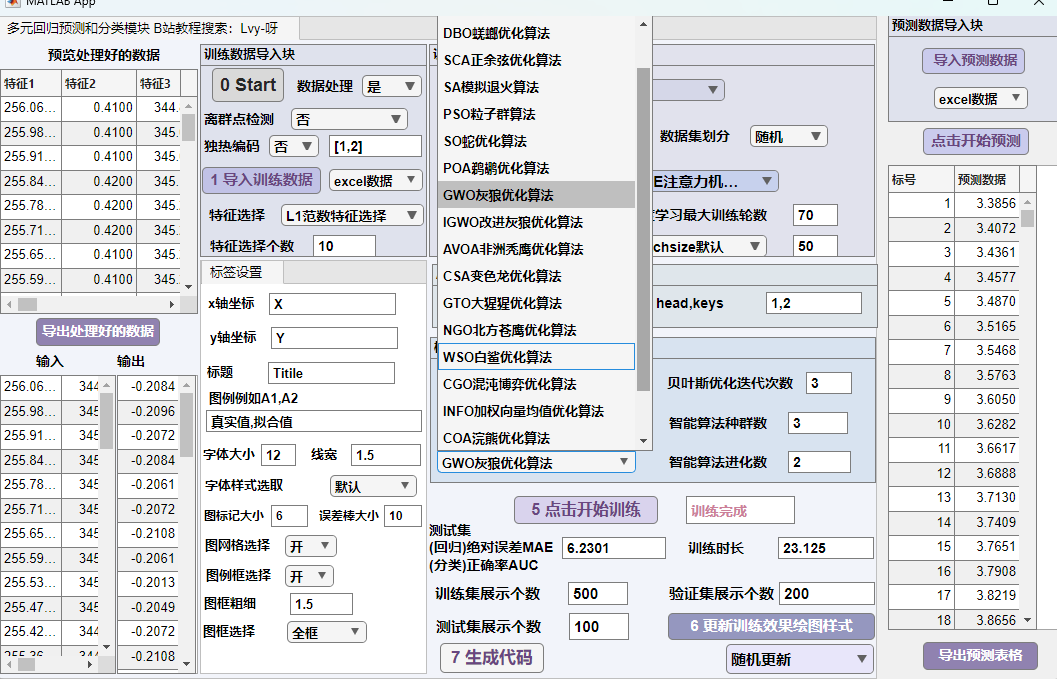Viewport: 1057px width, 679px height.
Task: Export the table with 导出预测表格
Action: click(980, 656)
